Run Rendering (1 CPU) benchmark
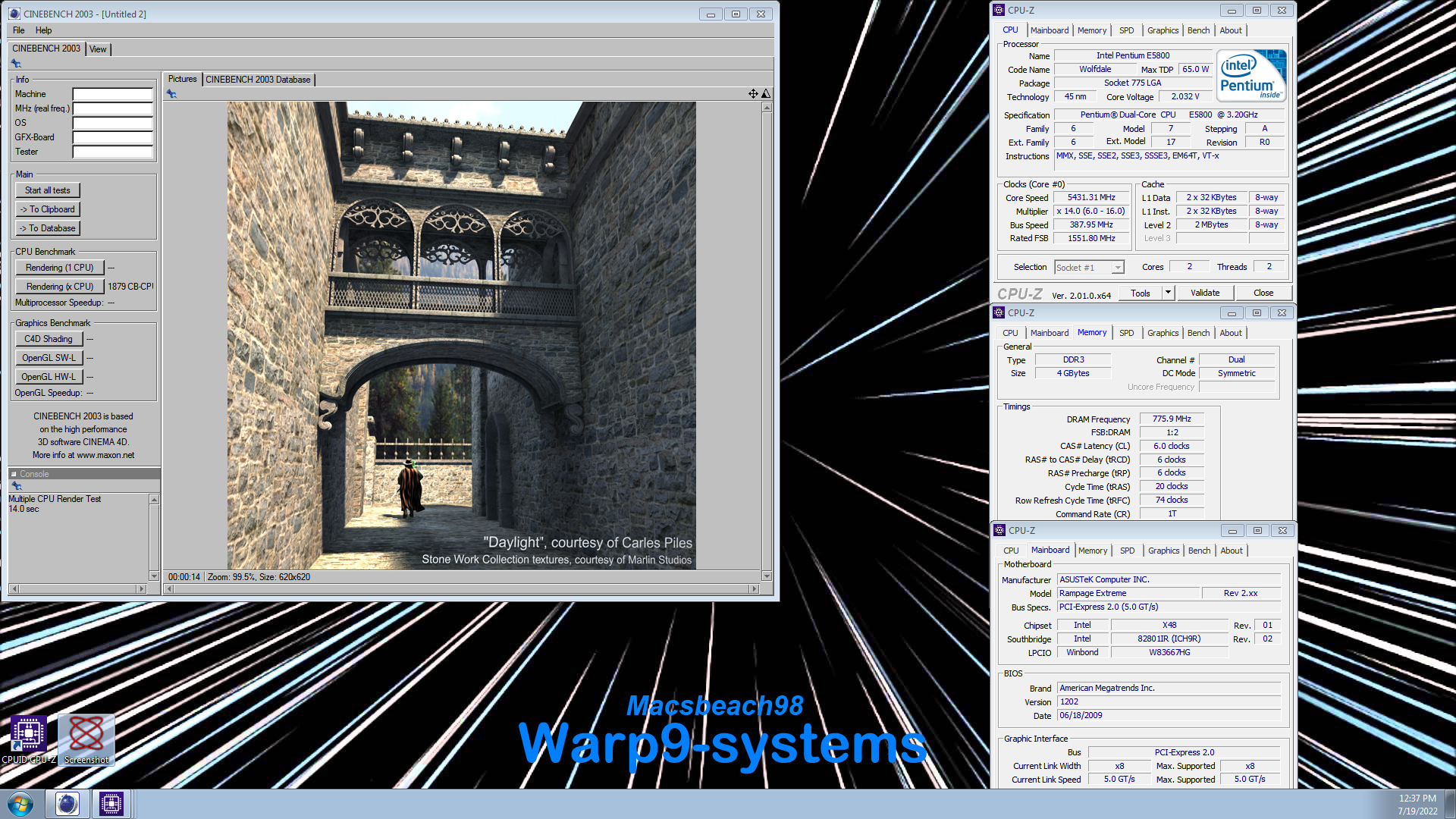The height and width of the screenshot is (819, 1456). coord(60,268)
